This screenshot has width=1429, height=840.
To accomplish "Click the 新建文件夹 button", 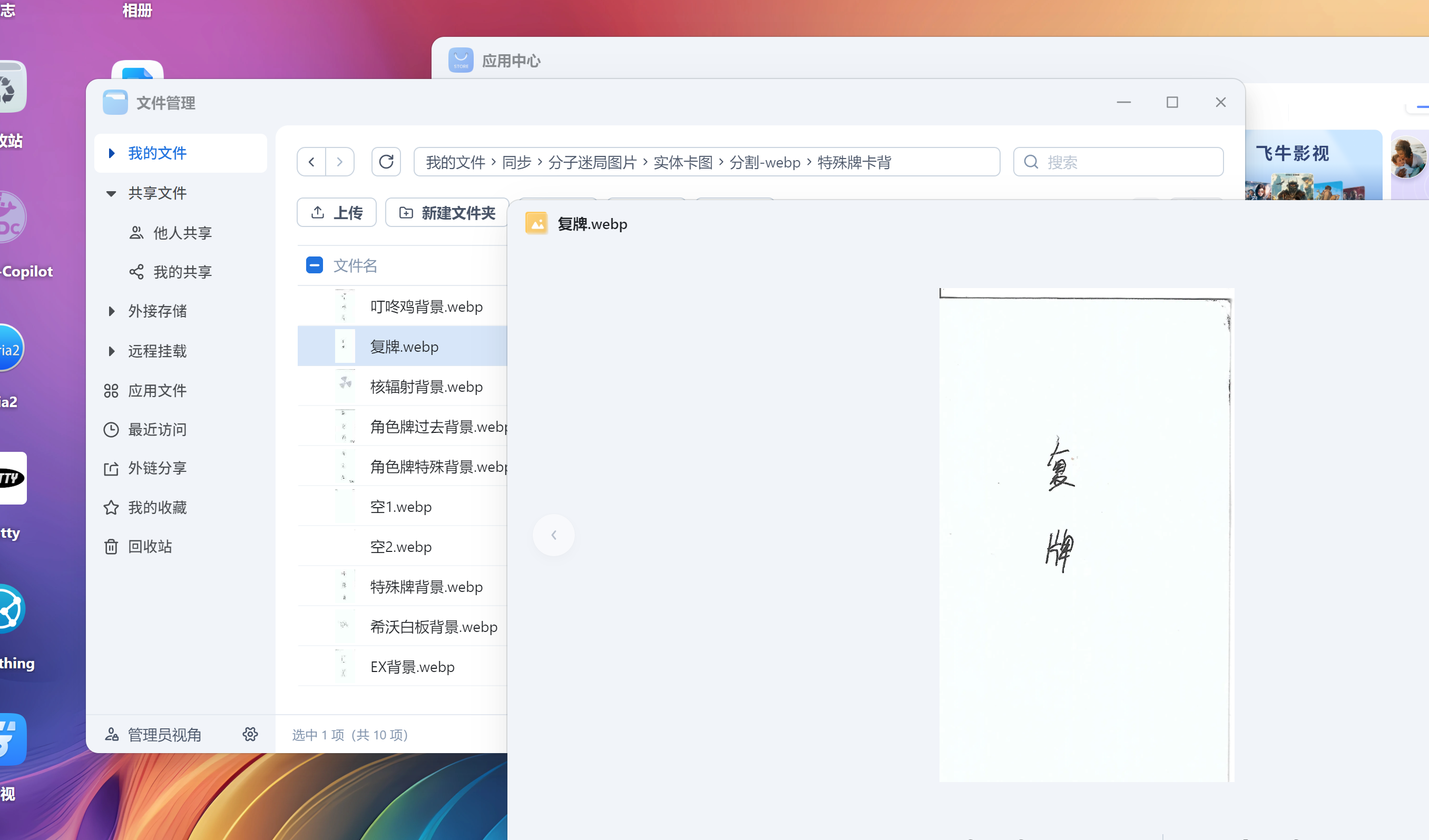I will [x=447, y=213].
